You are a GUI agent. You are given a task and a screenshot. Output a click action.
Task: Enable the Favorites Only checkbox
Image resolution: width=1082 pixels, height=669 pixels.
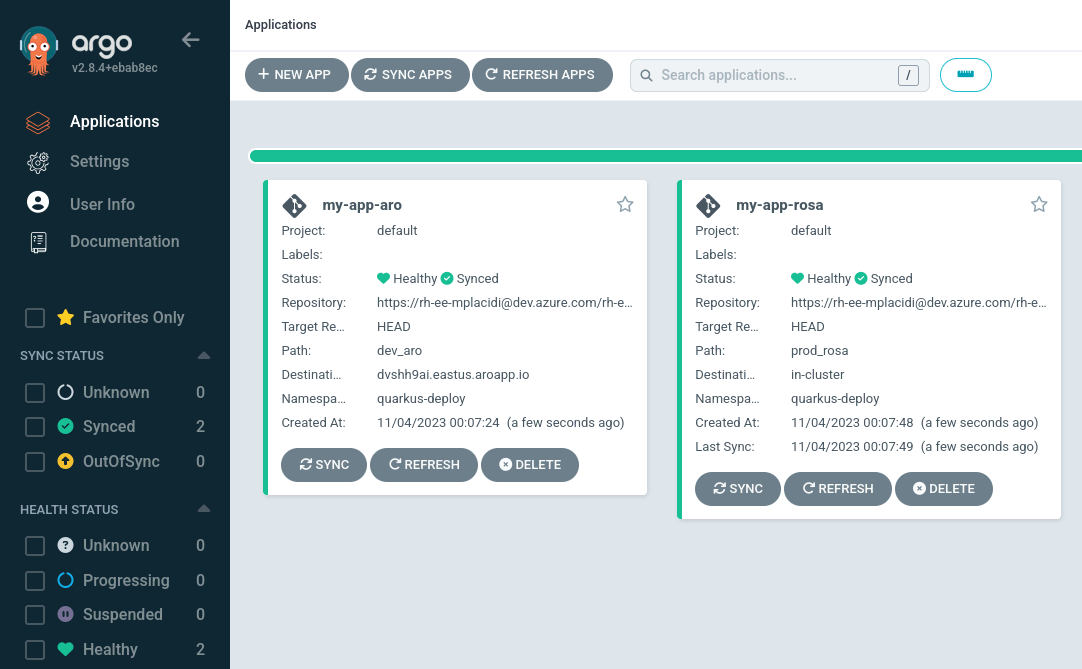[35, 318]
